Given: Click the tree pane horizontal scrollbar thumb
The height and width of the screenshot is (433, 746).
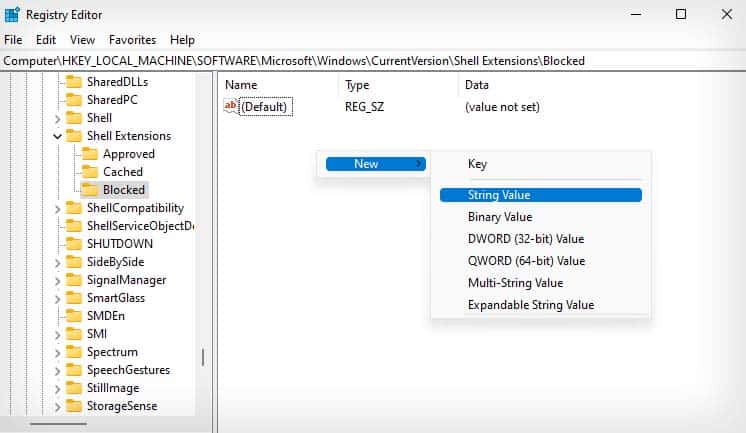Looking at the screenshot, I should 59,423.
